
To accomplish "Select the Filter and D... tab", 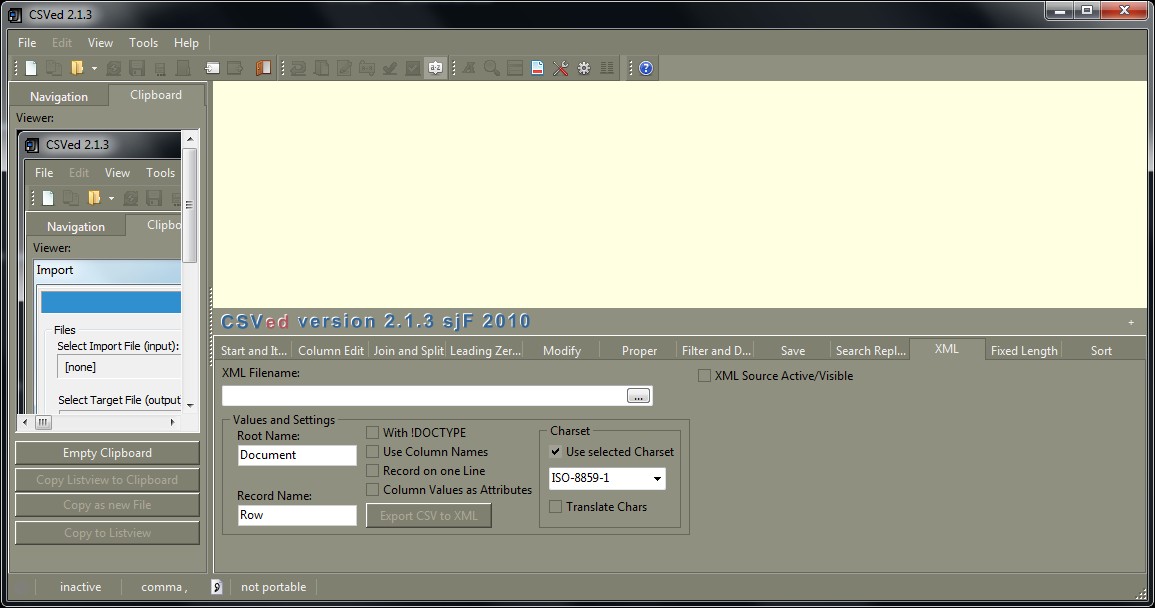I will (x=717, y=351).
